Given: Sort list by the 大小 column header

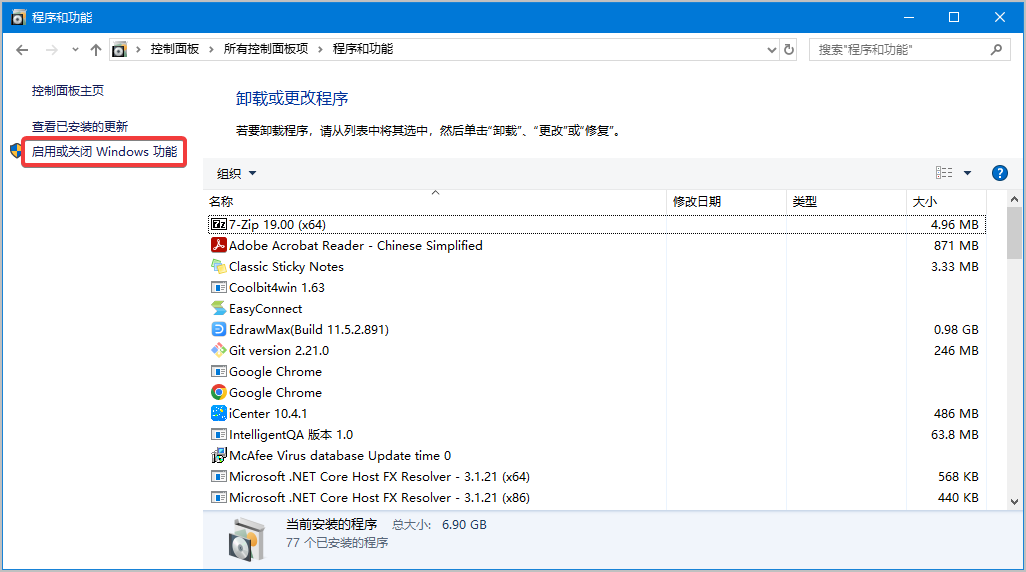Looking at the screenshot, I should point(925,201).
